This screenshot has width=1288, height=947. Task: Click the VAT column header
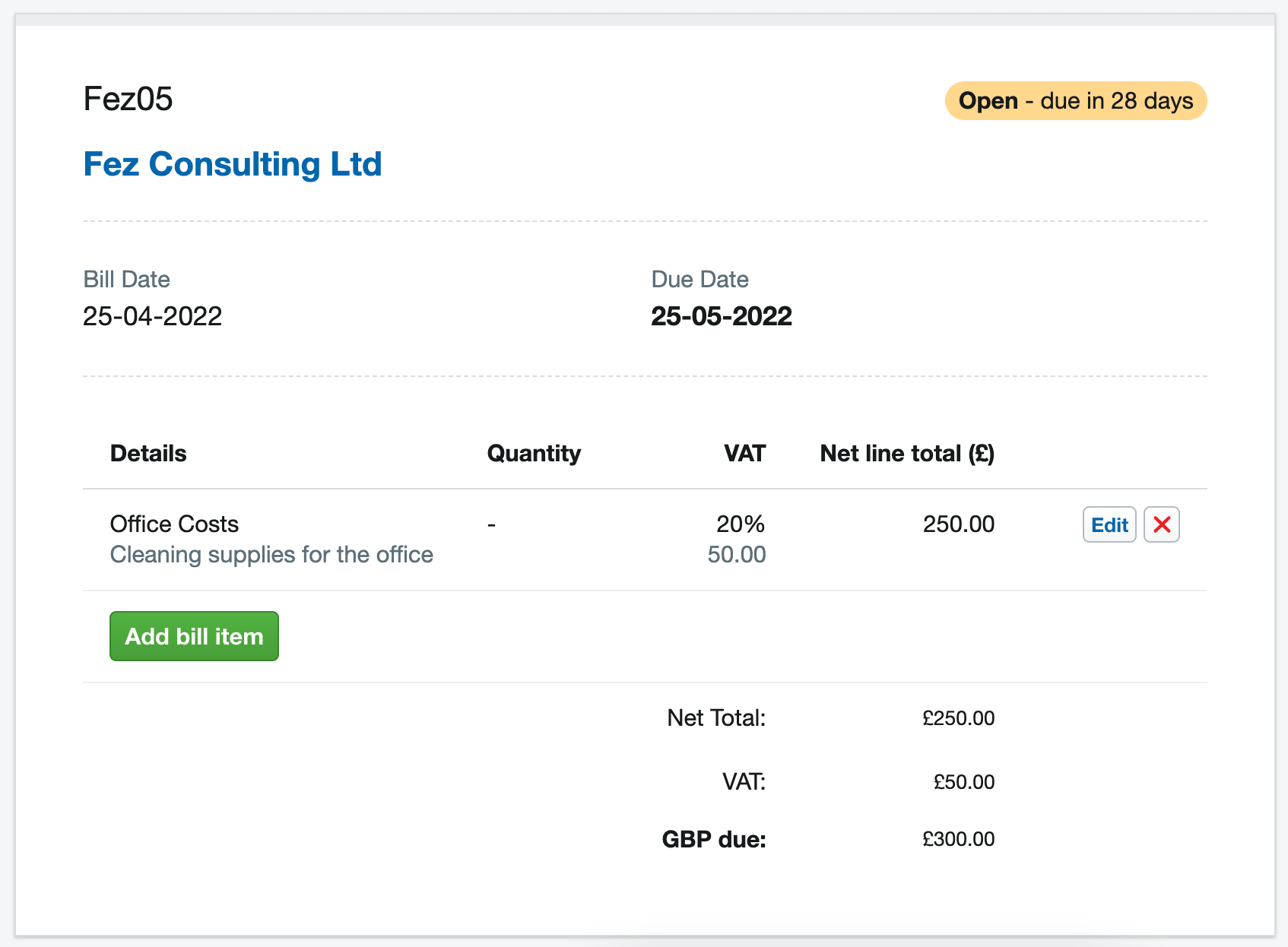click(x=744, y=454)
